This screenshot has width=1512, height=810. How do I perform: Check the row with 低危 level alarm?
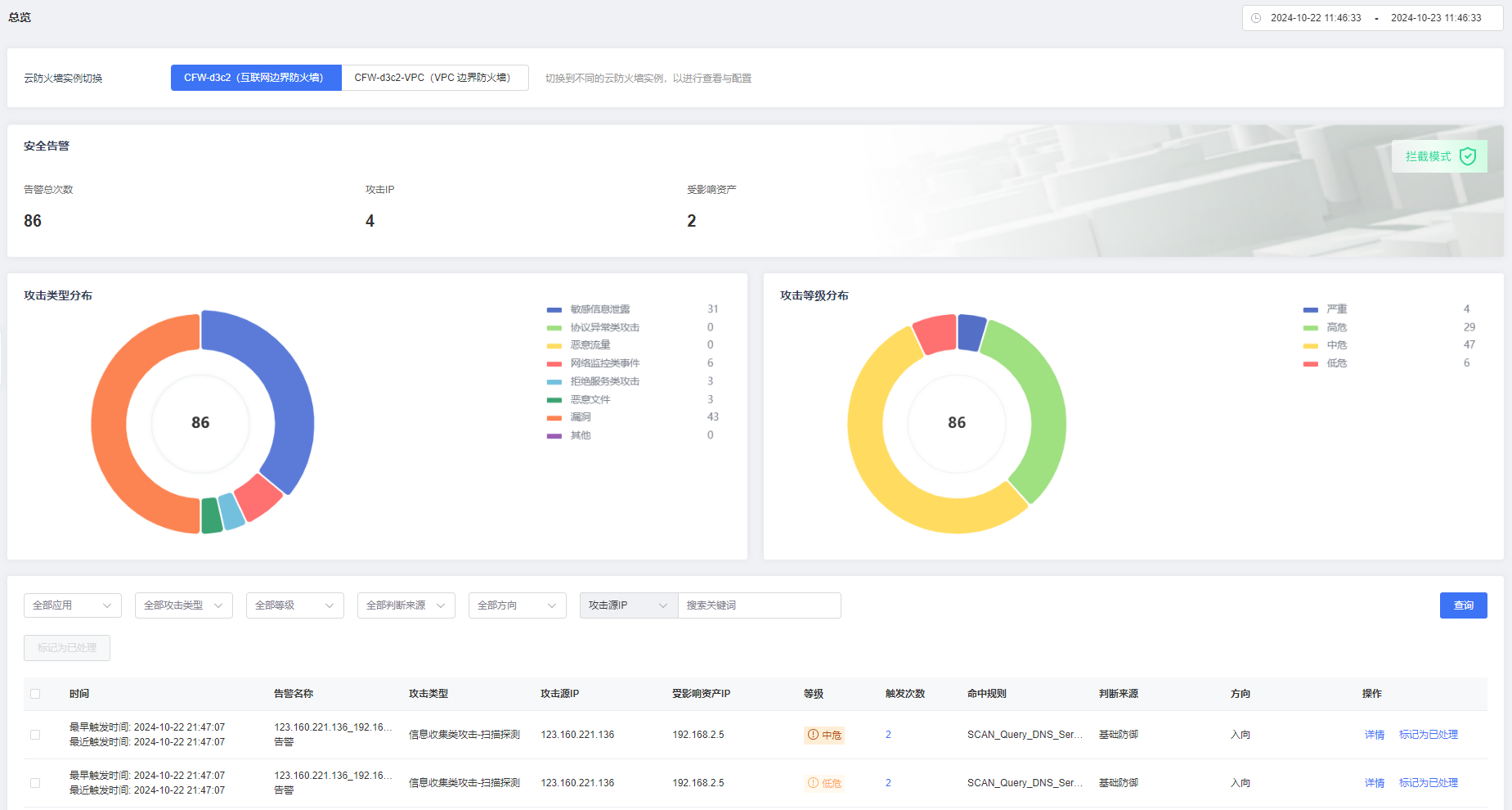tap(35, 783)
